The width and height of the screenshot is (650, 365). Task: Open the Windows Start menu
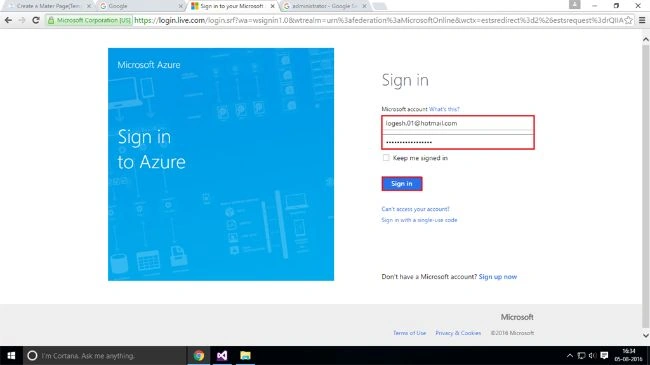pos(11,355)
